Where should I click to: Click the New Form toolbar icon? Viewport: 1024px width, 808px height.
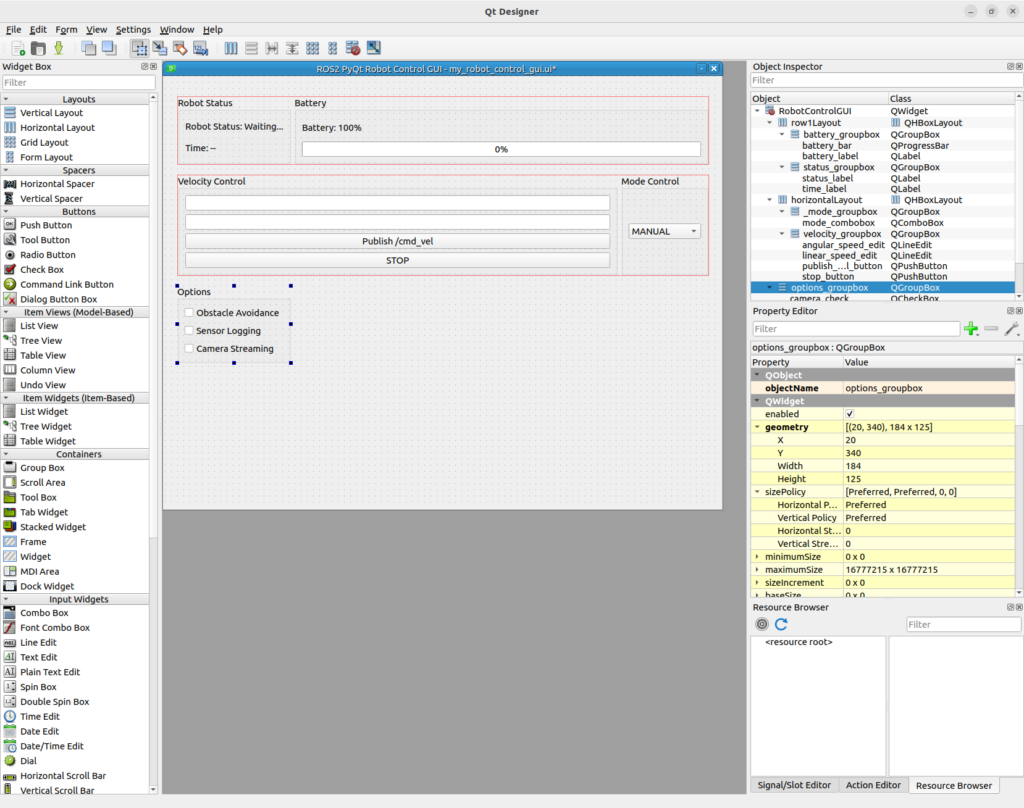18,48
